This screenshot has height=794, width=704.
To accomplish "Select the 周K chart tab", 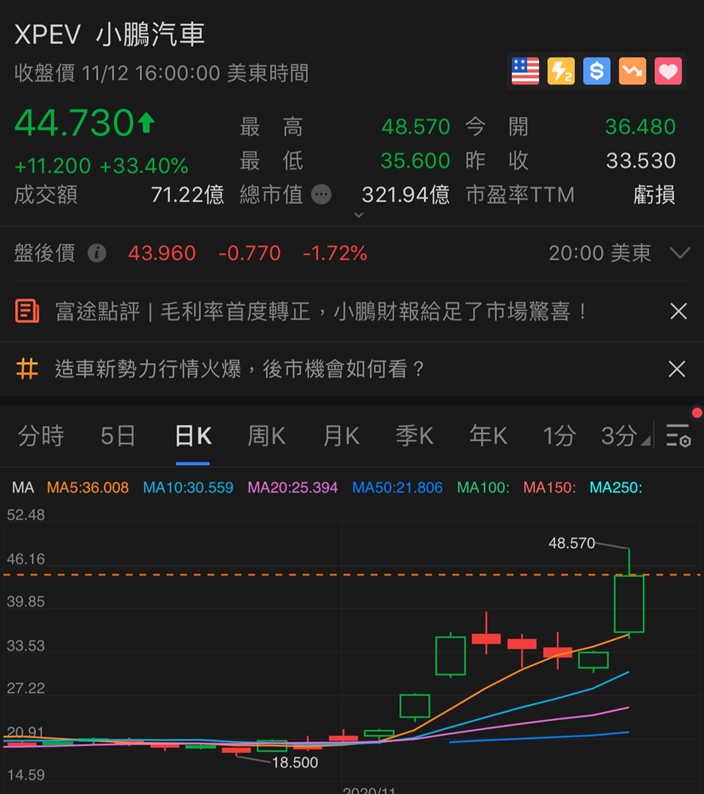I will [266, 435].
